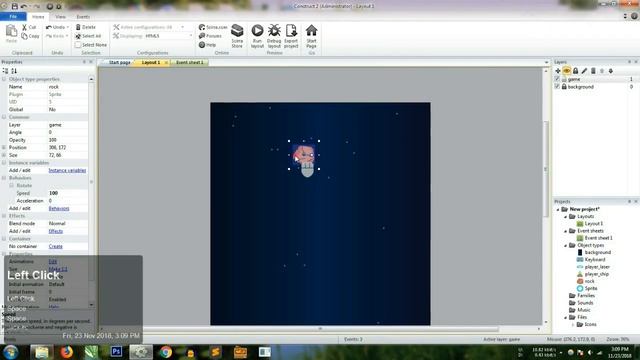Click the rock sprite on the layout

304,155
